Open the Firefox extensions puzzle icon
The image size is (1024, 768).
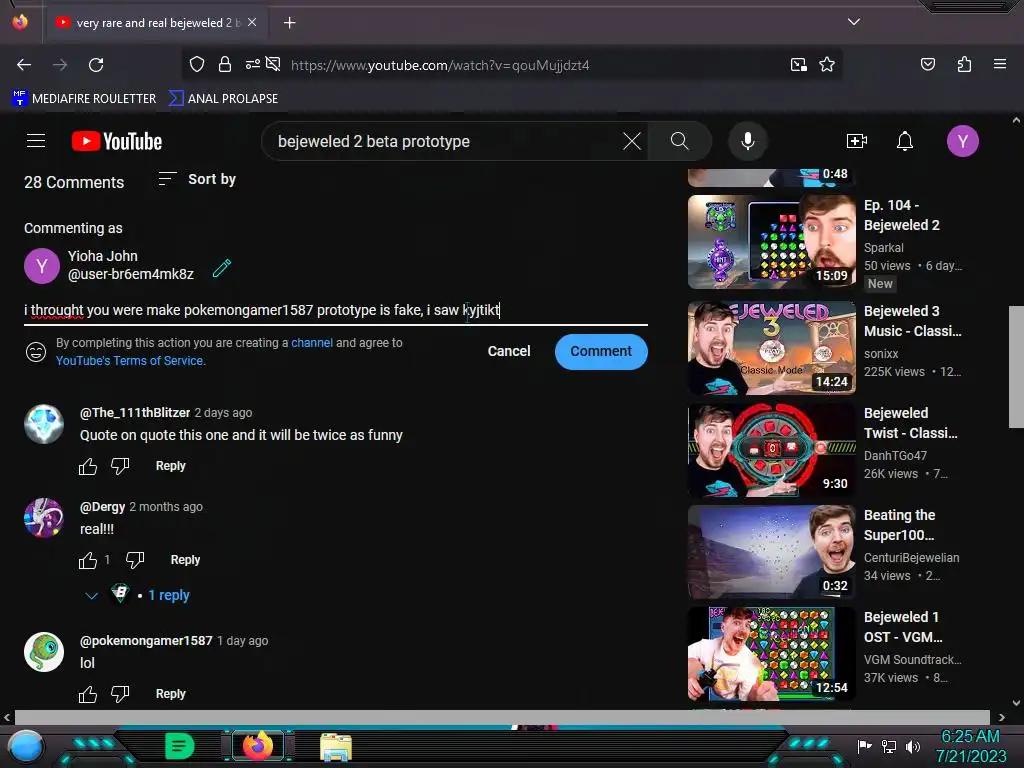(964, 64)
